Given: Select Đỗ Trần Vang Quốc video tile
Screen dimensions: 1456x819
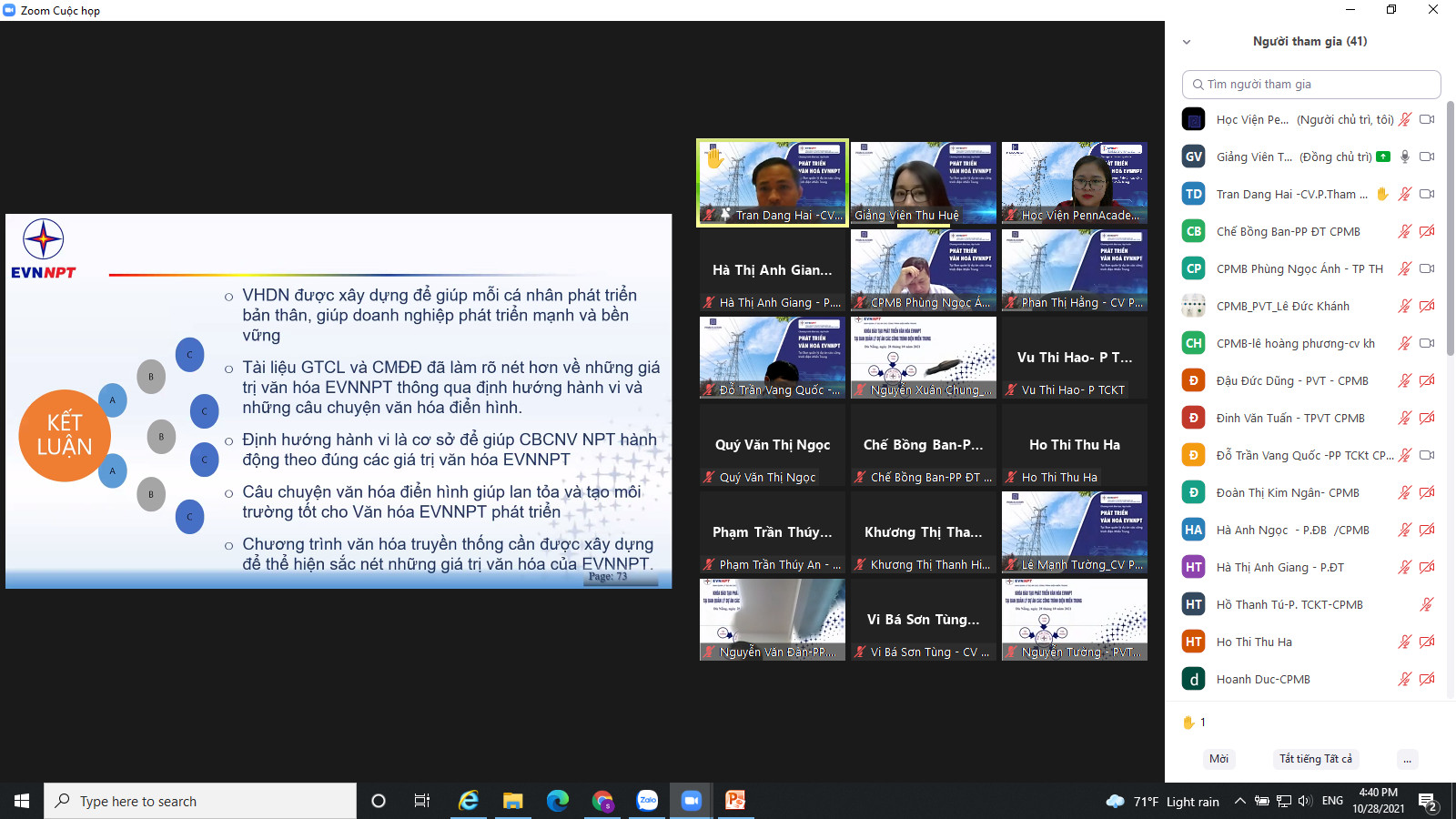Looking at the screenshot, I should coord(773,358).
